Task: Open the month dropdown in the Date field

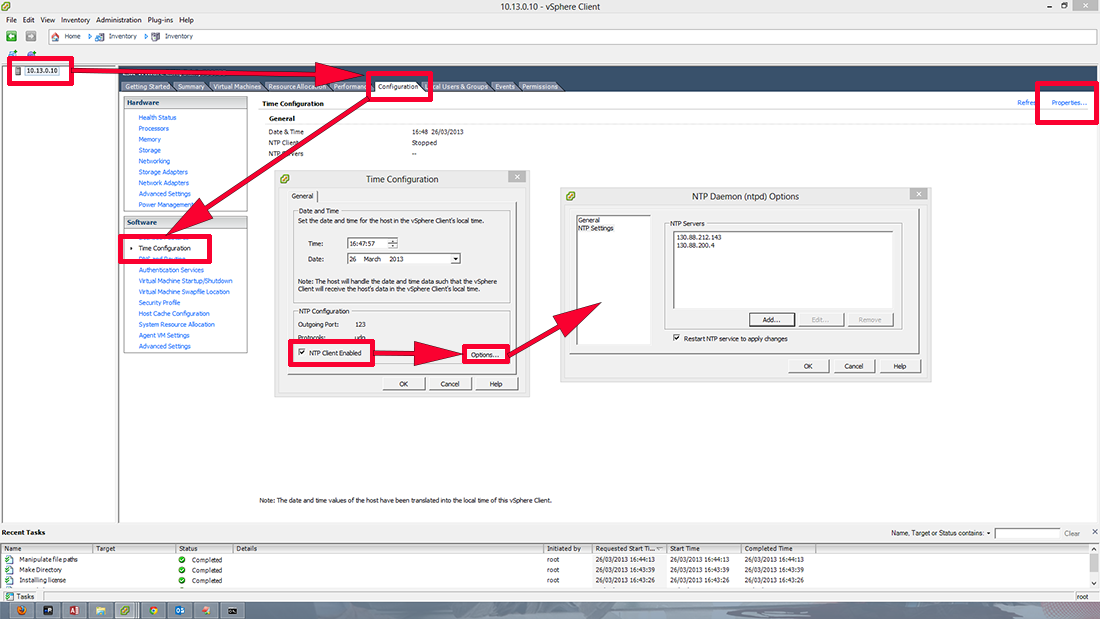Action: pos(455,258)
